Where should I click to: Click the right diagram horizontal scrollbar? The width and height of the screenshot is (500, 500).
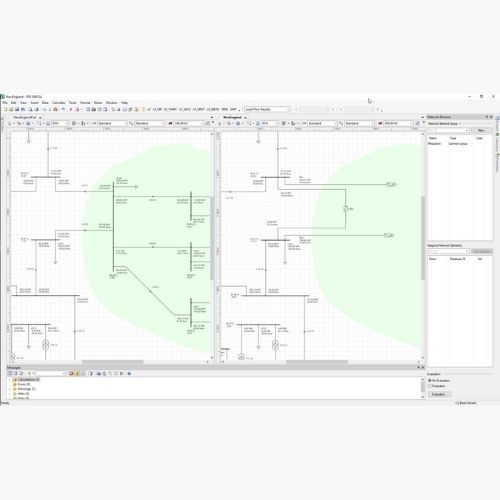(x=317, y=362)
